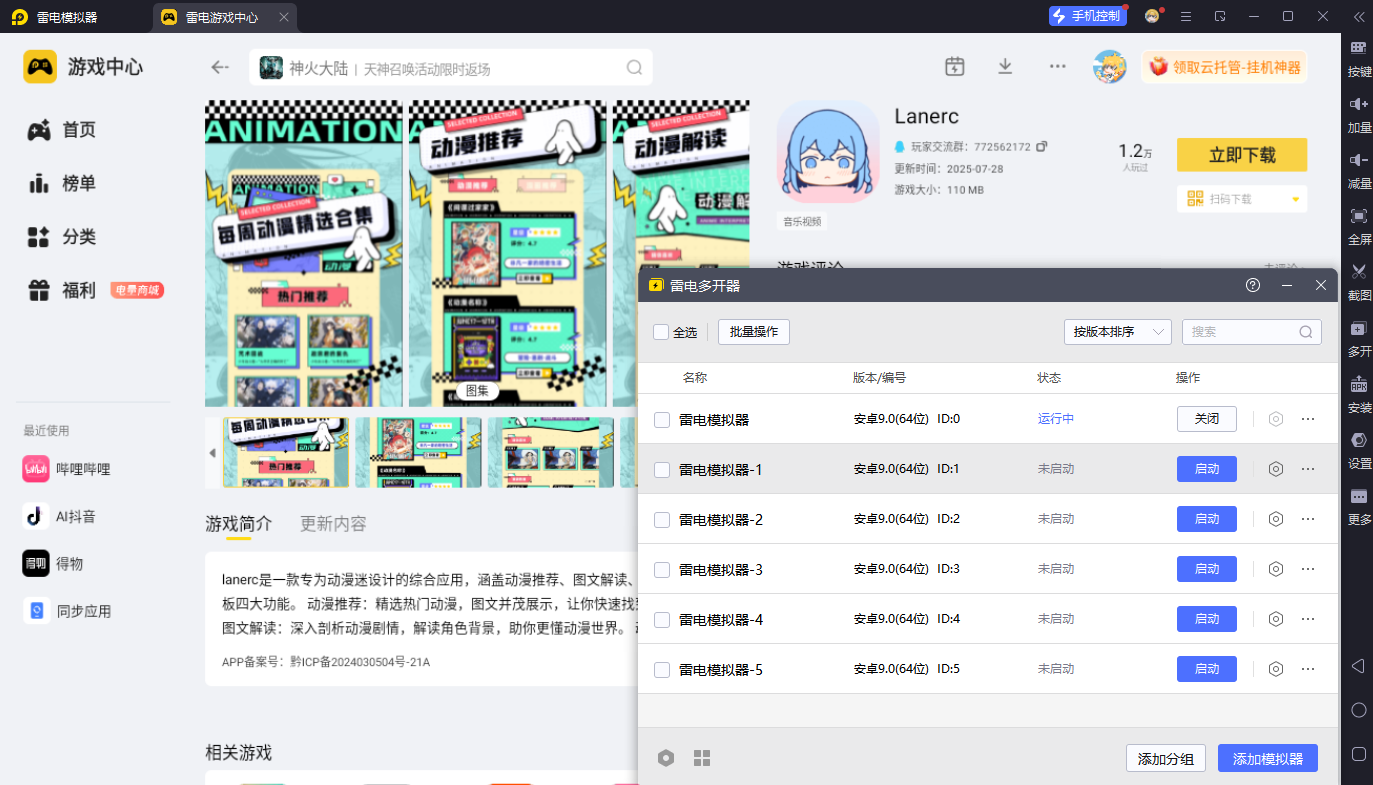Open settings icon for 雷电模拟器-1

pyautogui.click(x=1275, y=469)
